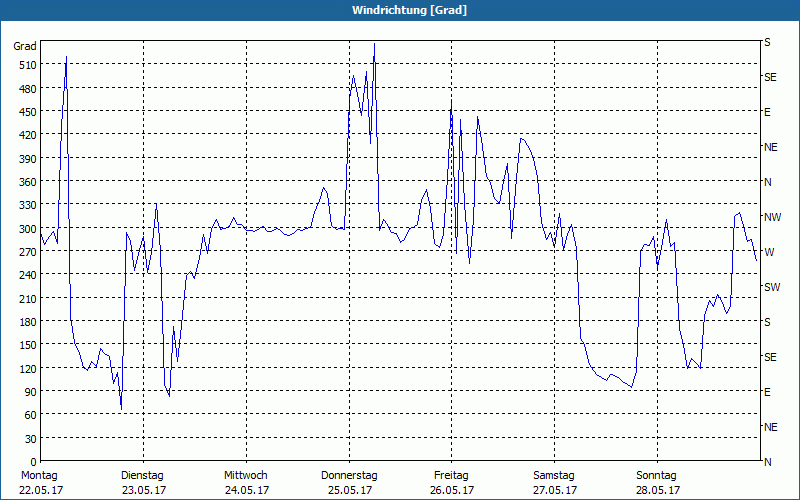
Task: Click the date 28.05.17
Action: tap(658, 490)
